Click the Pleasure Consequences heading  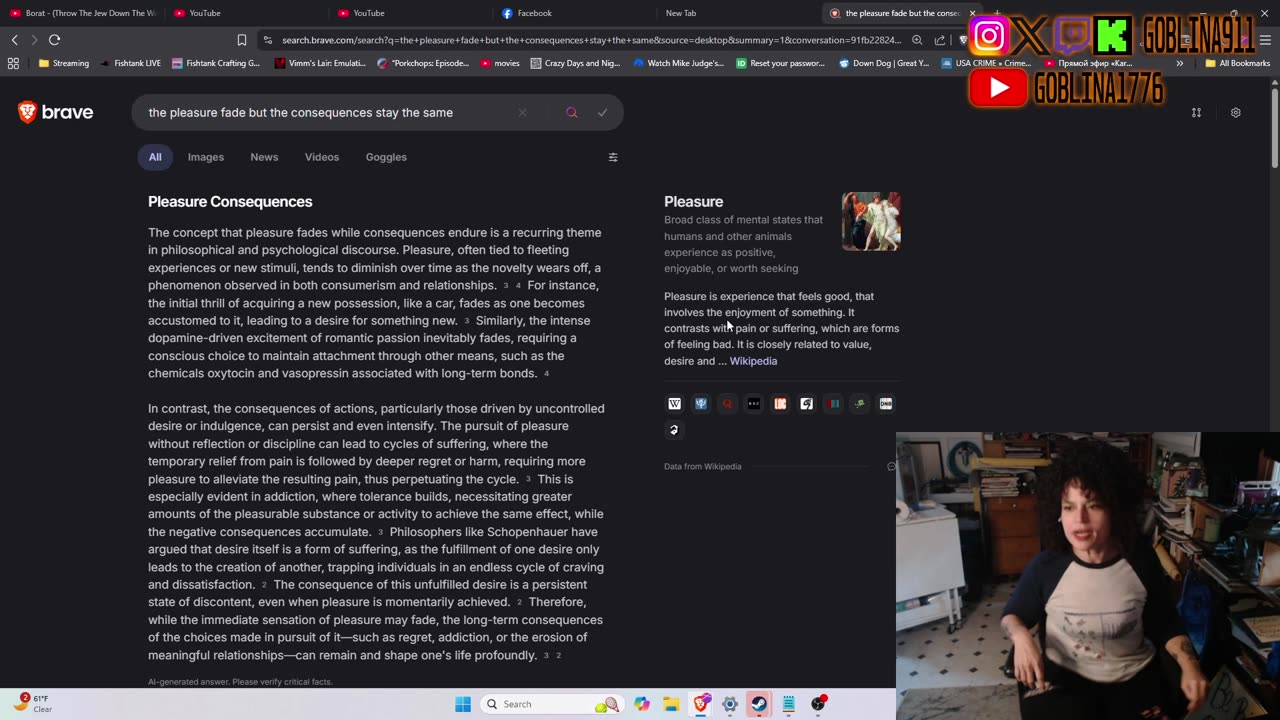pyautogui.click(x=230, y=202)
